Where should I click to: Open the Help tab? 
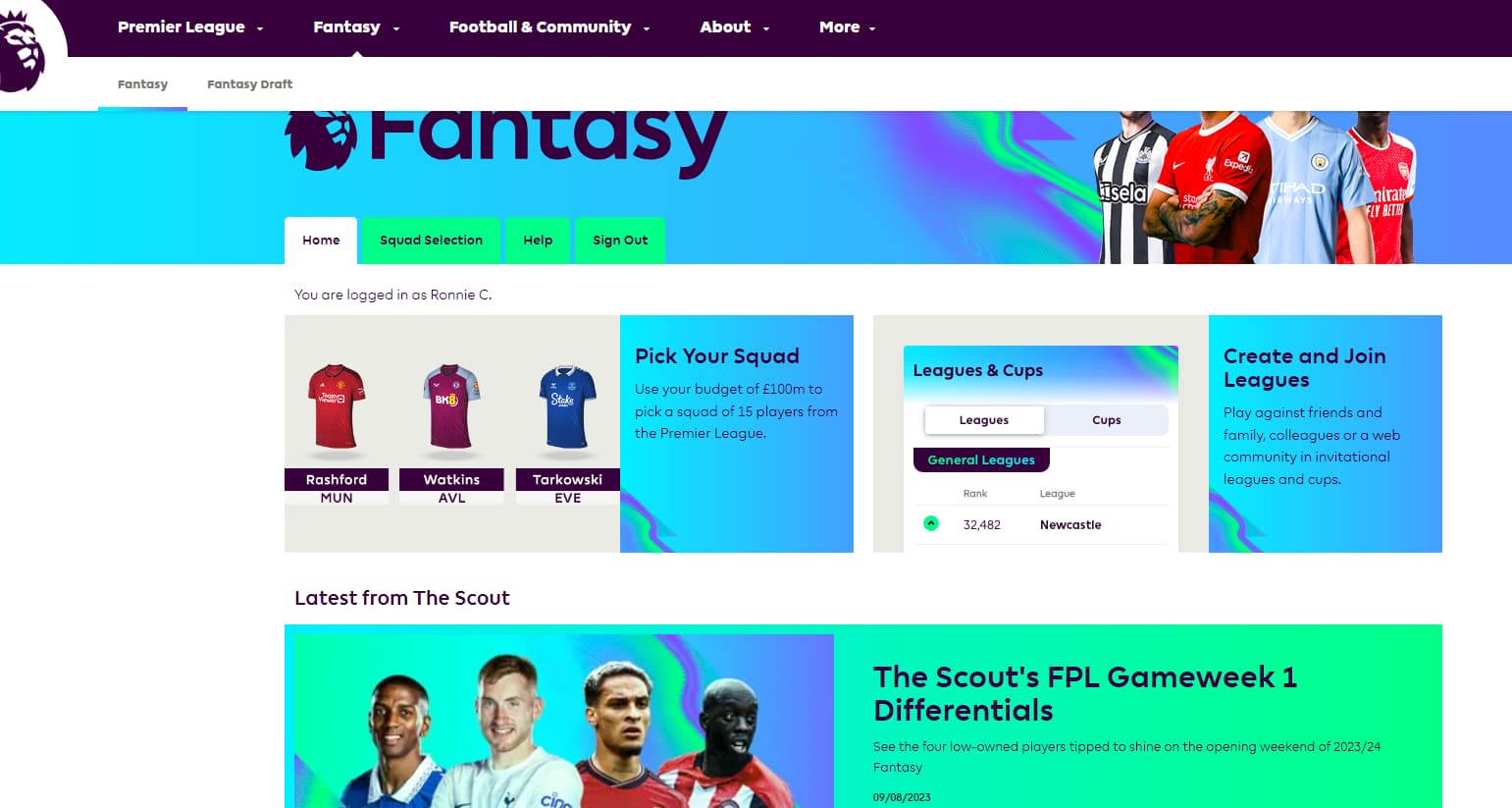(538, 241)
